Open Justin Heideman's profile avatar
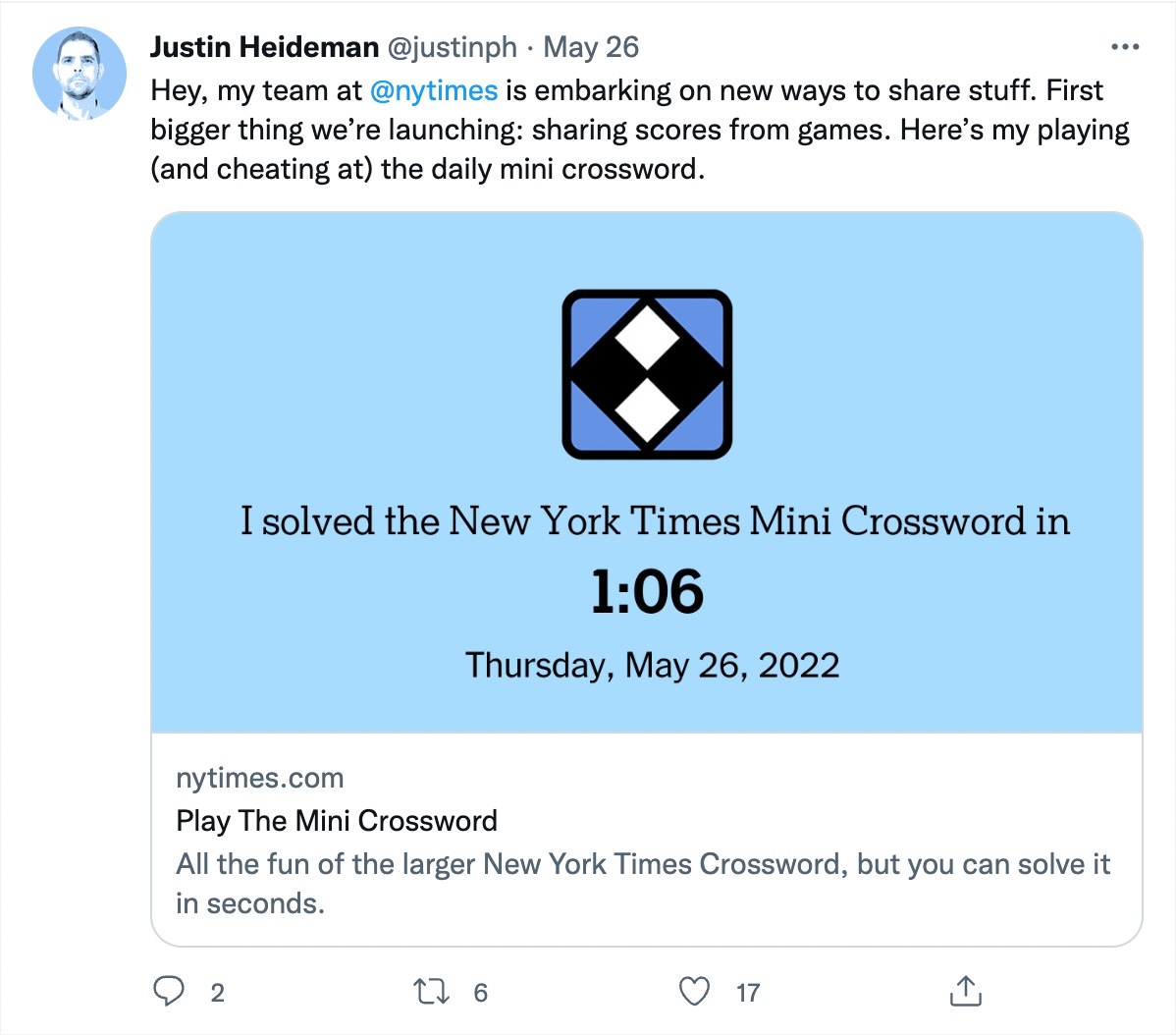Image resolution: width=1176 pixels, height=1035 pixels. point(79,72)
